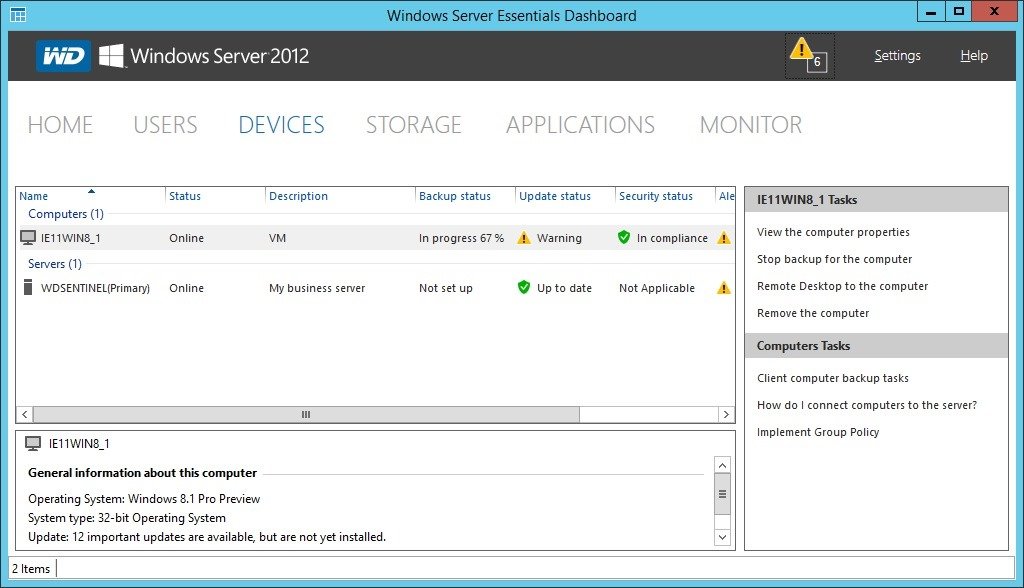Click the WD logo in the header
The height and width of the screenshot is (588, 1024).
[x=63, y=56]
